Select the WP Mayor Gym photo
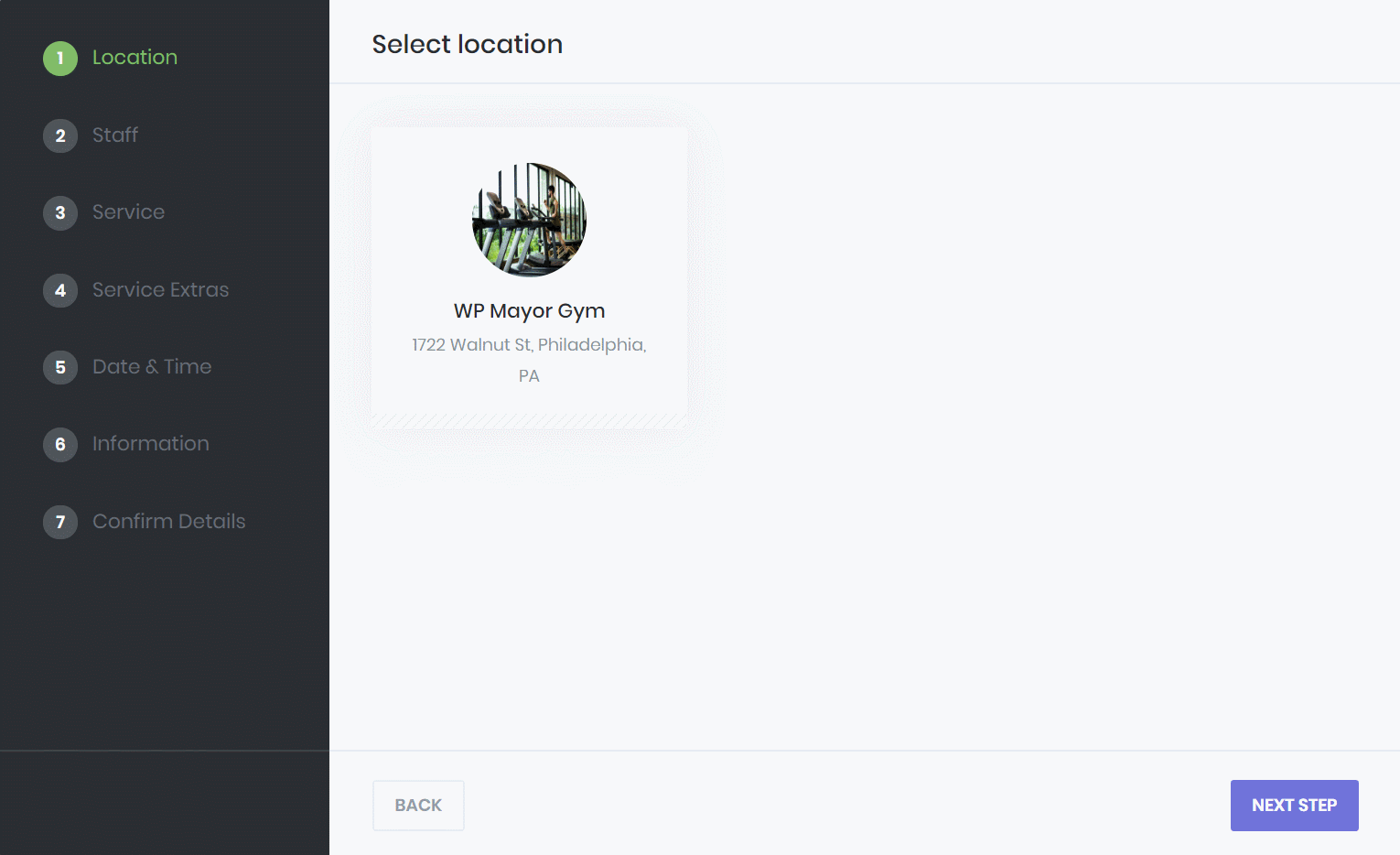 click(x=529, y=220)
